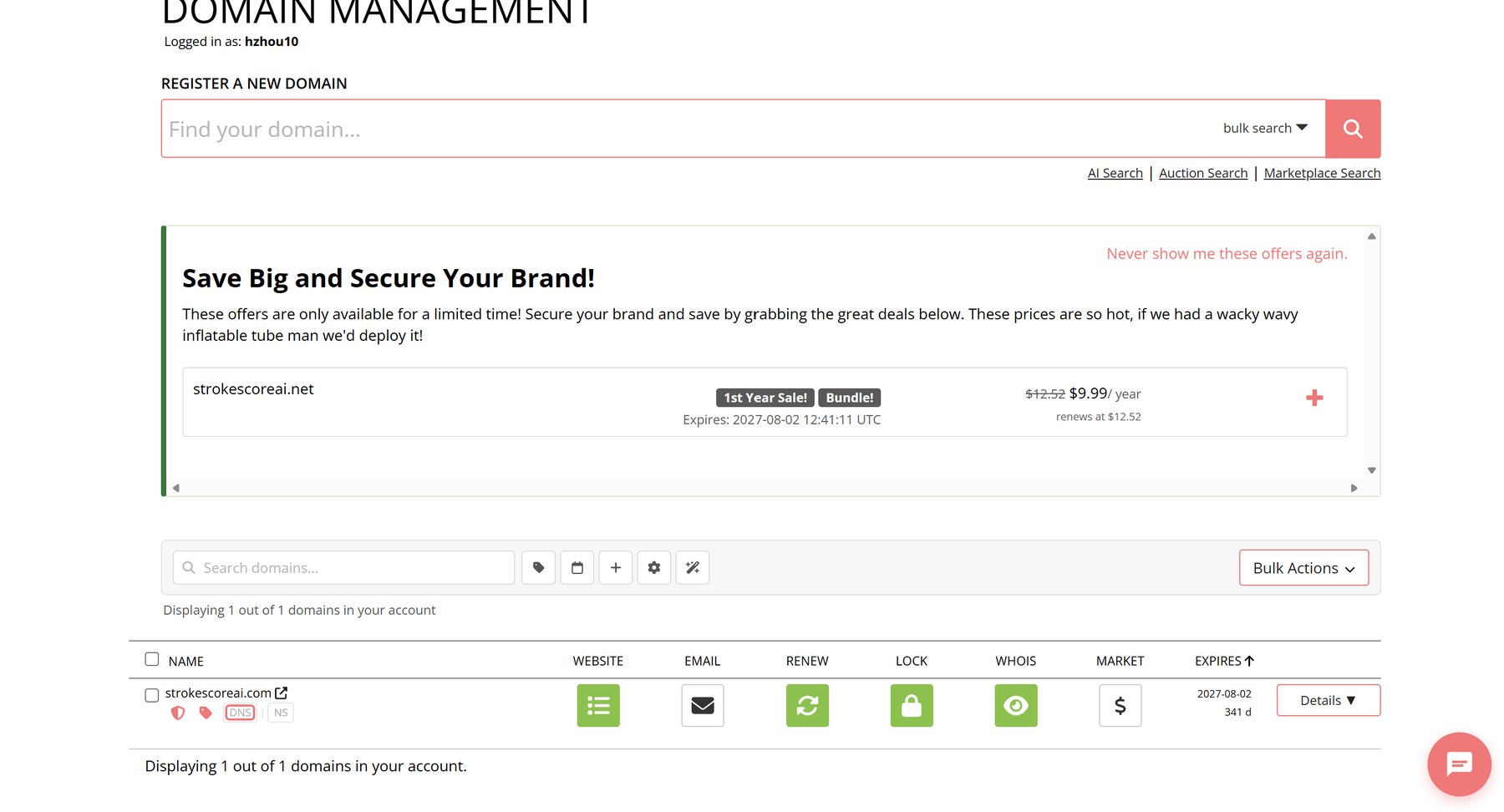Viewport: 1504px width, 812px height.
Task: Click the NS badge
Action: point(281,713)
